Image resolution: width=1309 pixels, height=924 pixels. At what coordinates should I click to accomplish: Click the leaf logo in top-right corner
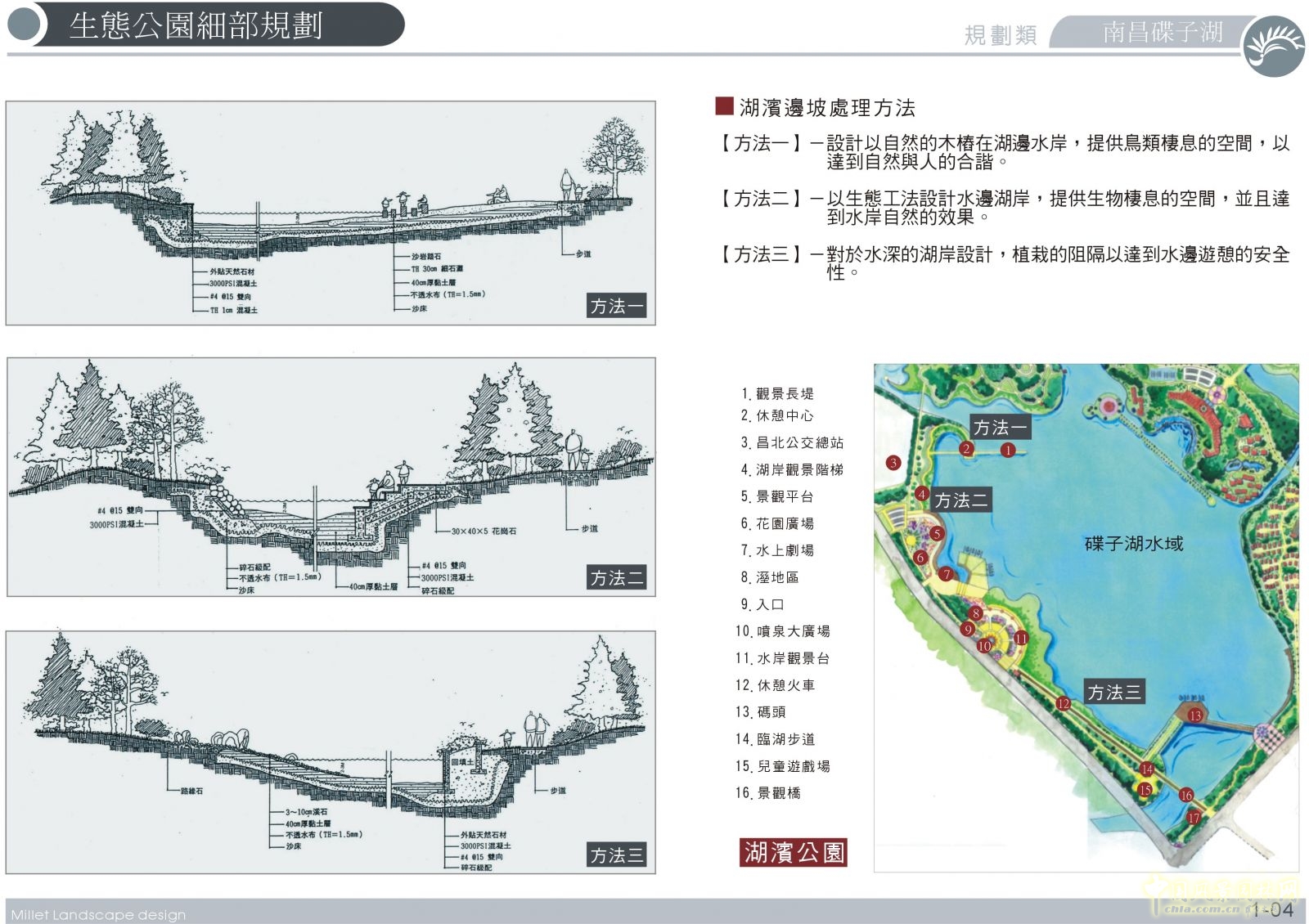[1274, 47]
